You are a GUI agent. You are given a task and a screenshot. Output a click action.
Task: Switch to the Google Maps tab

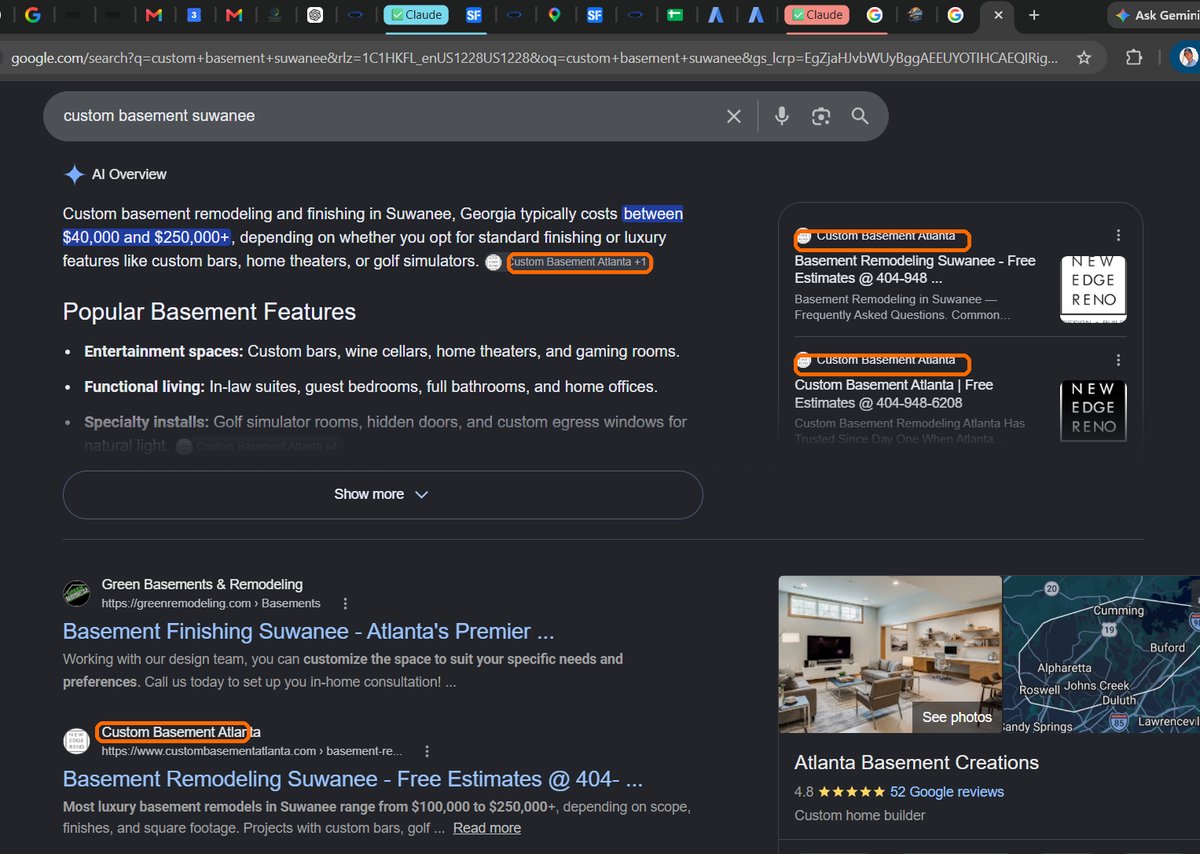(555, 15)
